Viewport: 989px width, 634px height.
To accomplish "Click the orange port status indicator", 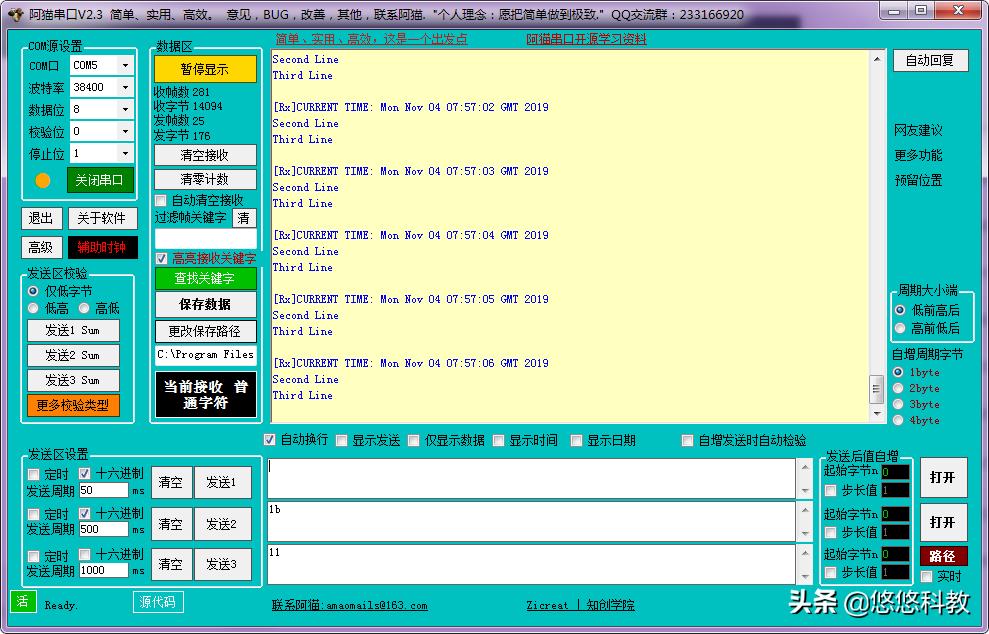I will [43, 180].
